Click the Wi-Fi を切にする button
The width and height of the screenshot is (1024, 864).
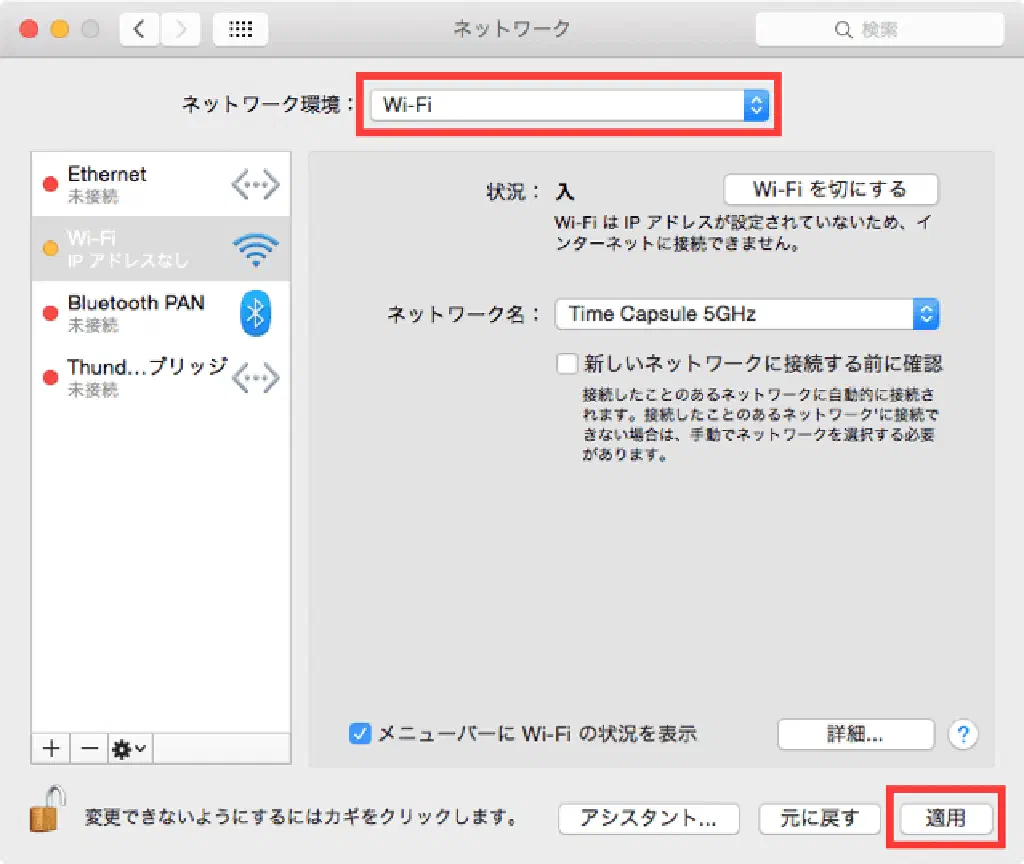(x=830, y=189)
